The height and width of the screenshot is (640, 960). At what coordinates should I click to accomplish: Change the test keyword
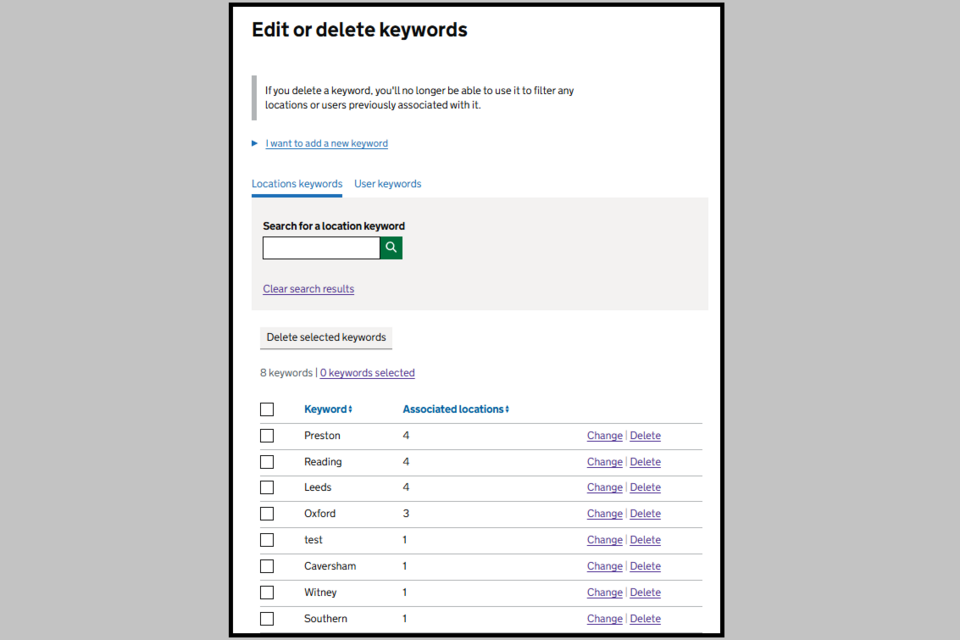click(x=604, y=540)
